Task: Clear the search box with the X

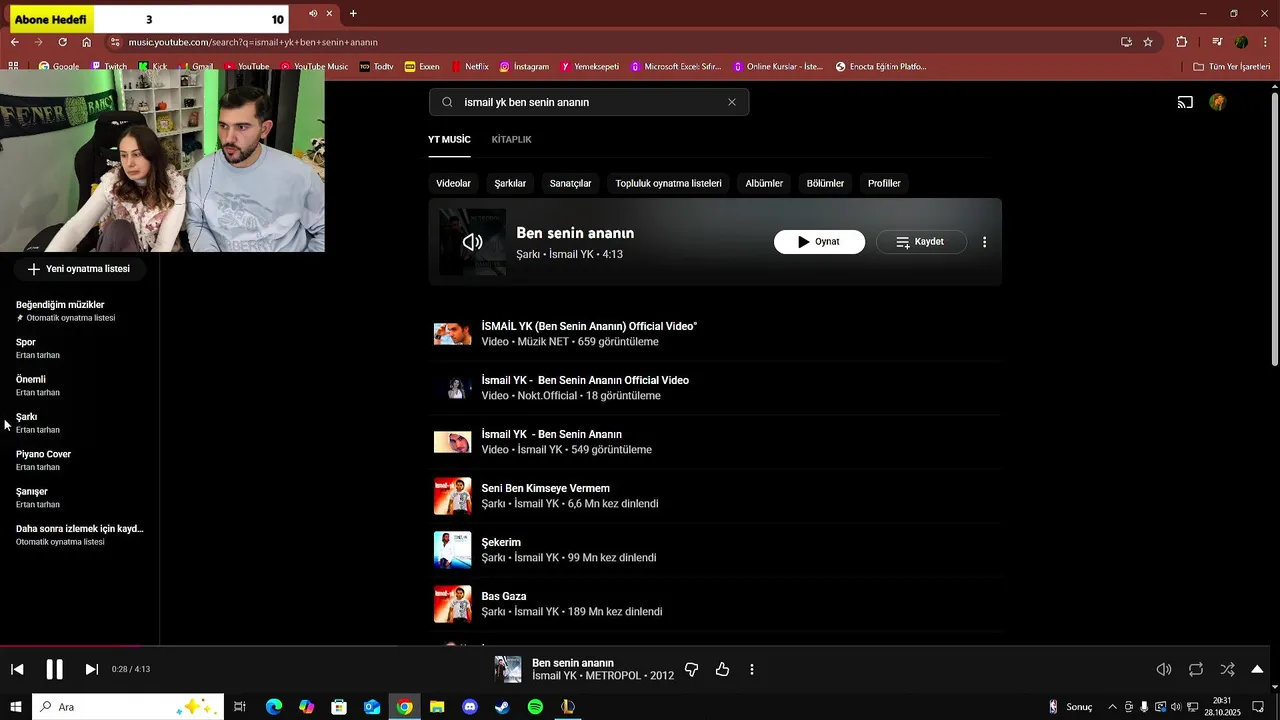Action: pos(732,102)
